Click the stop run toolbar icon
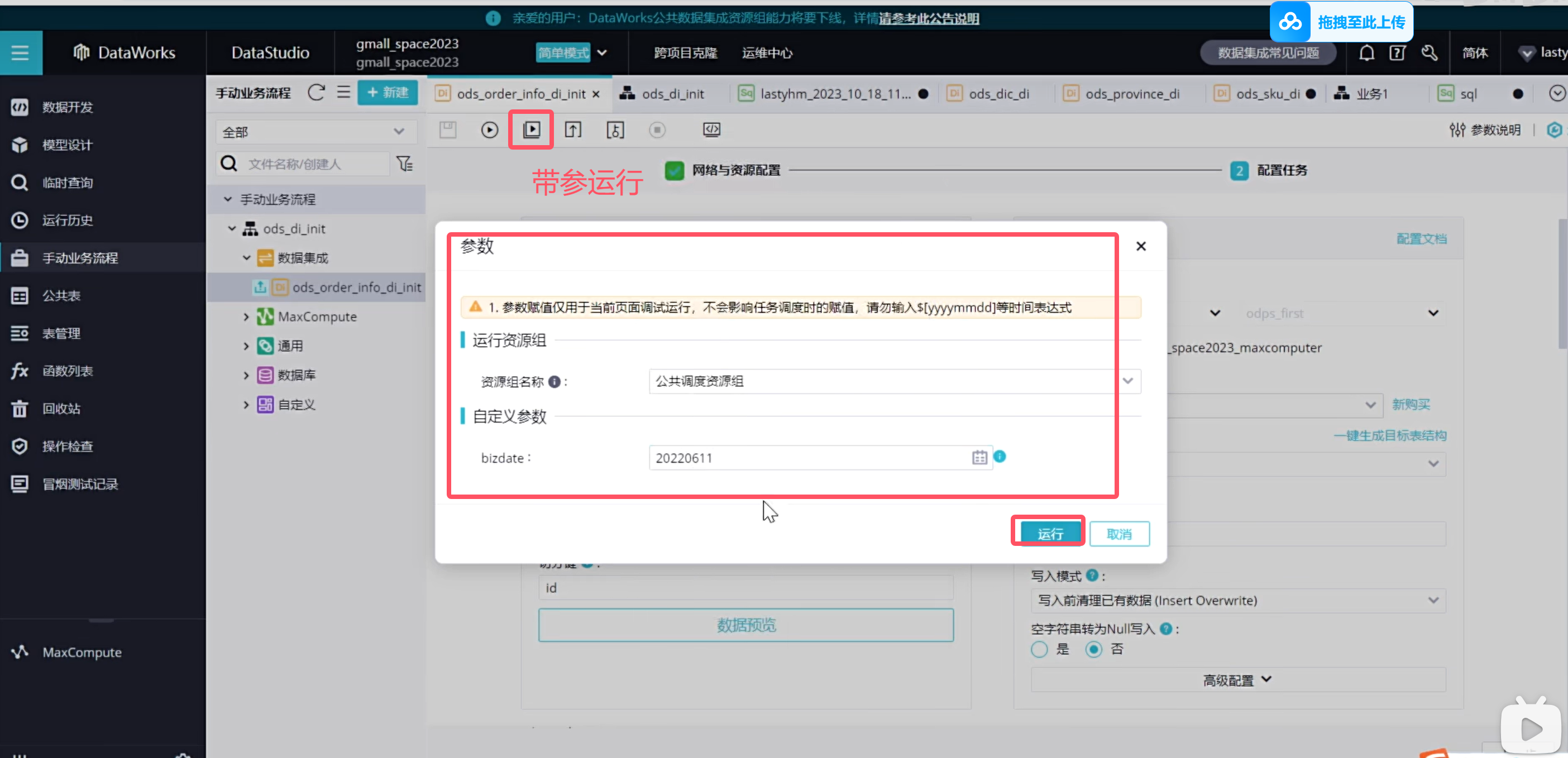1568x758 pixels. coord(657,129)
